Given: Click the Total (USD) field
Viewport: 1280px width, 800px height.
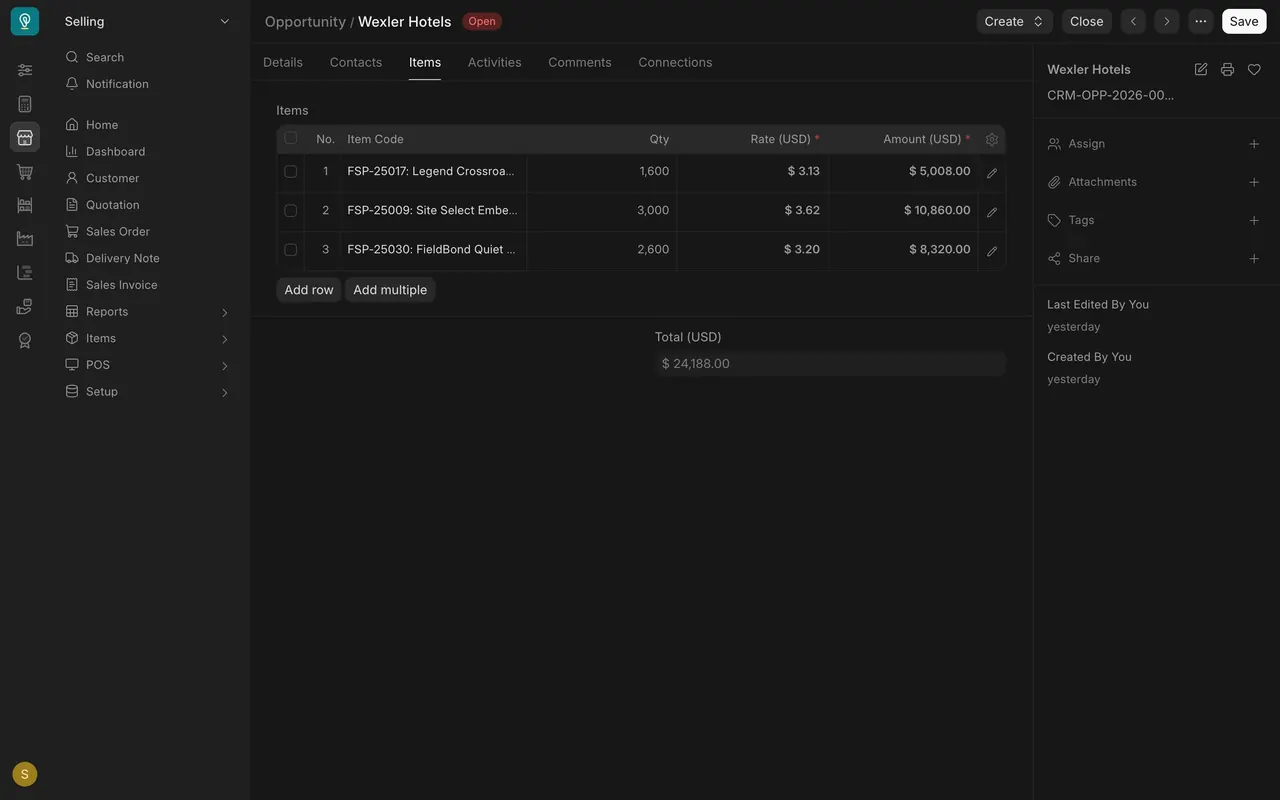Looking at the screenshot, I should click(x=830, y=363).
